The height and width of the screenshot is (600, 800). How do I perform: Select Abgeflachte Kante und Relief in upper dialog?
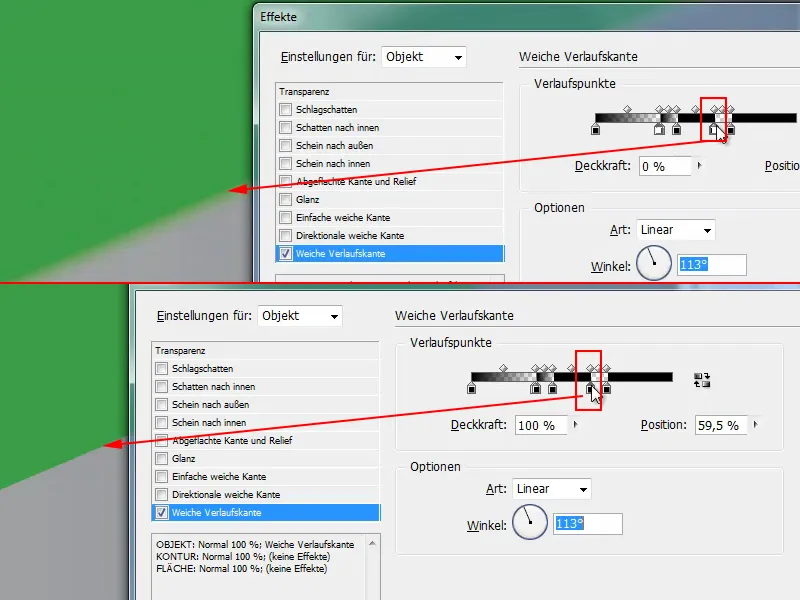click(390, 181)
